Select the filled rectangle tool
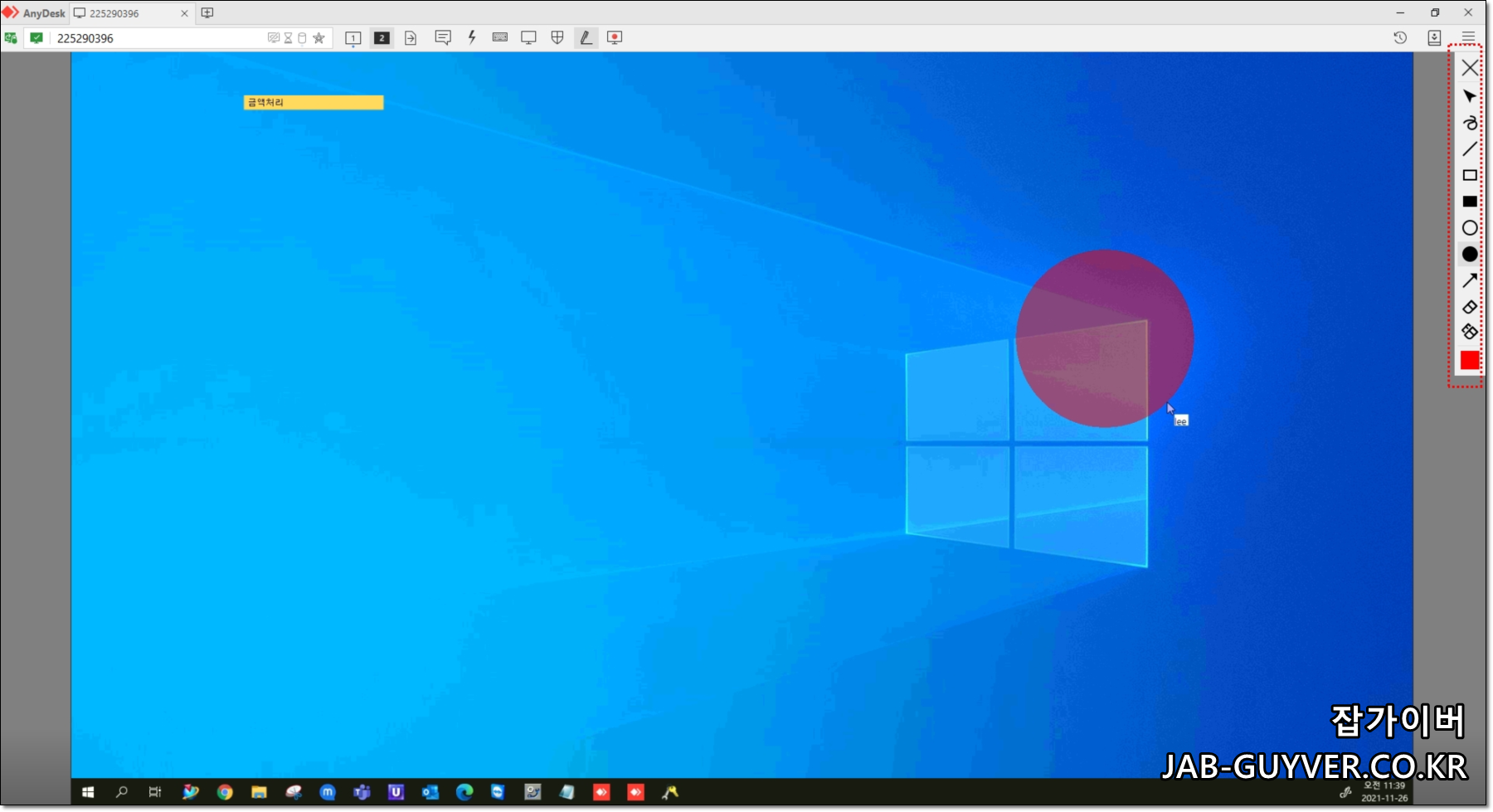 (1470, 202)
